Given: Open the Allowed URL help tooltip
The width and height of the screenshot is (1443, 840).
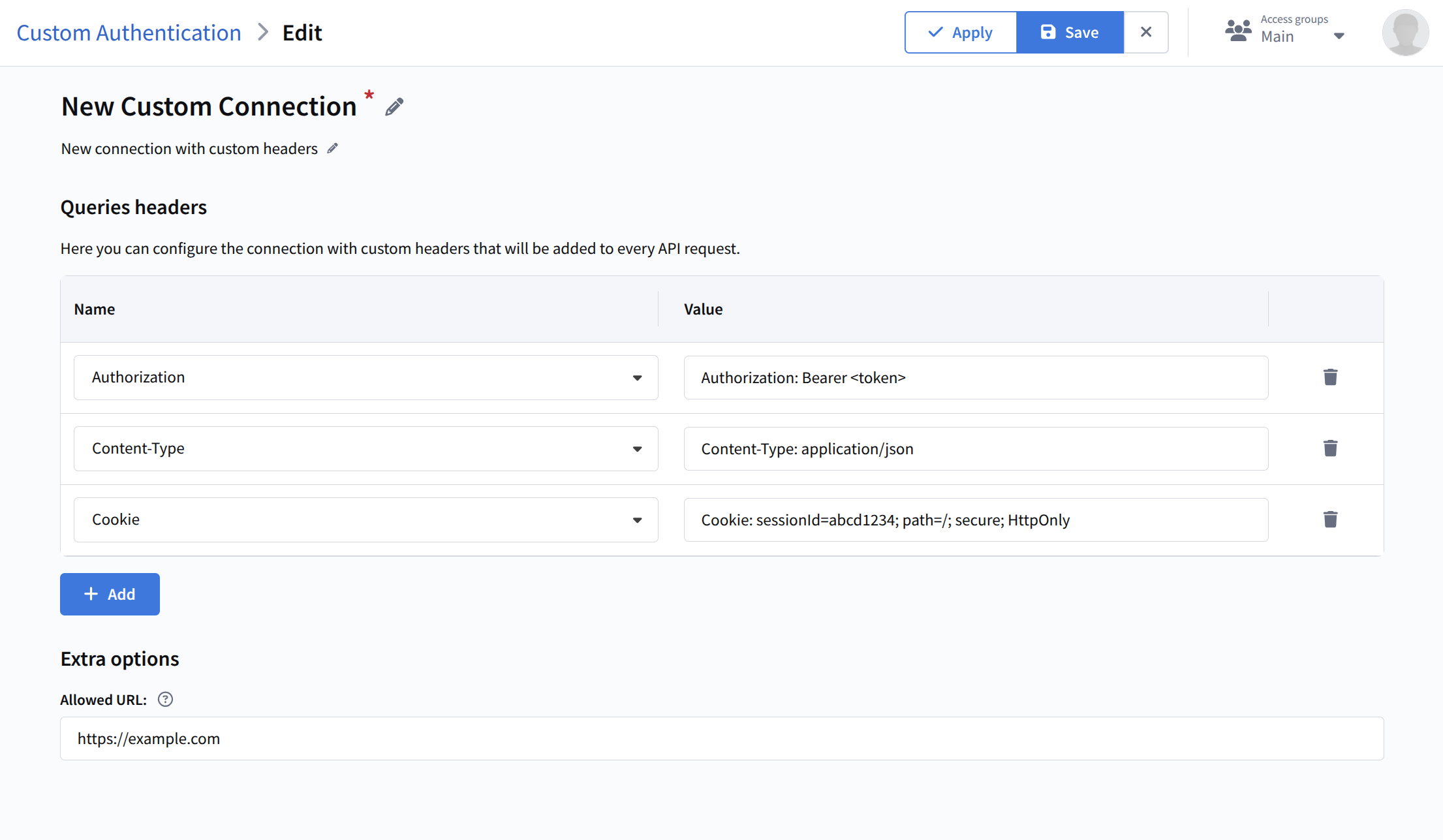Looking at the screenshot, I should click(166, 700).
